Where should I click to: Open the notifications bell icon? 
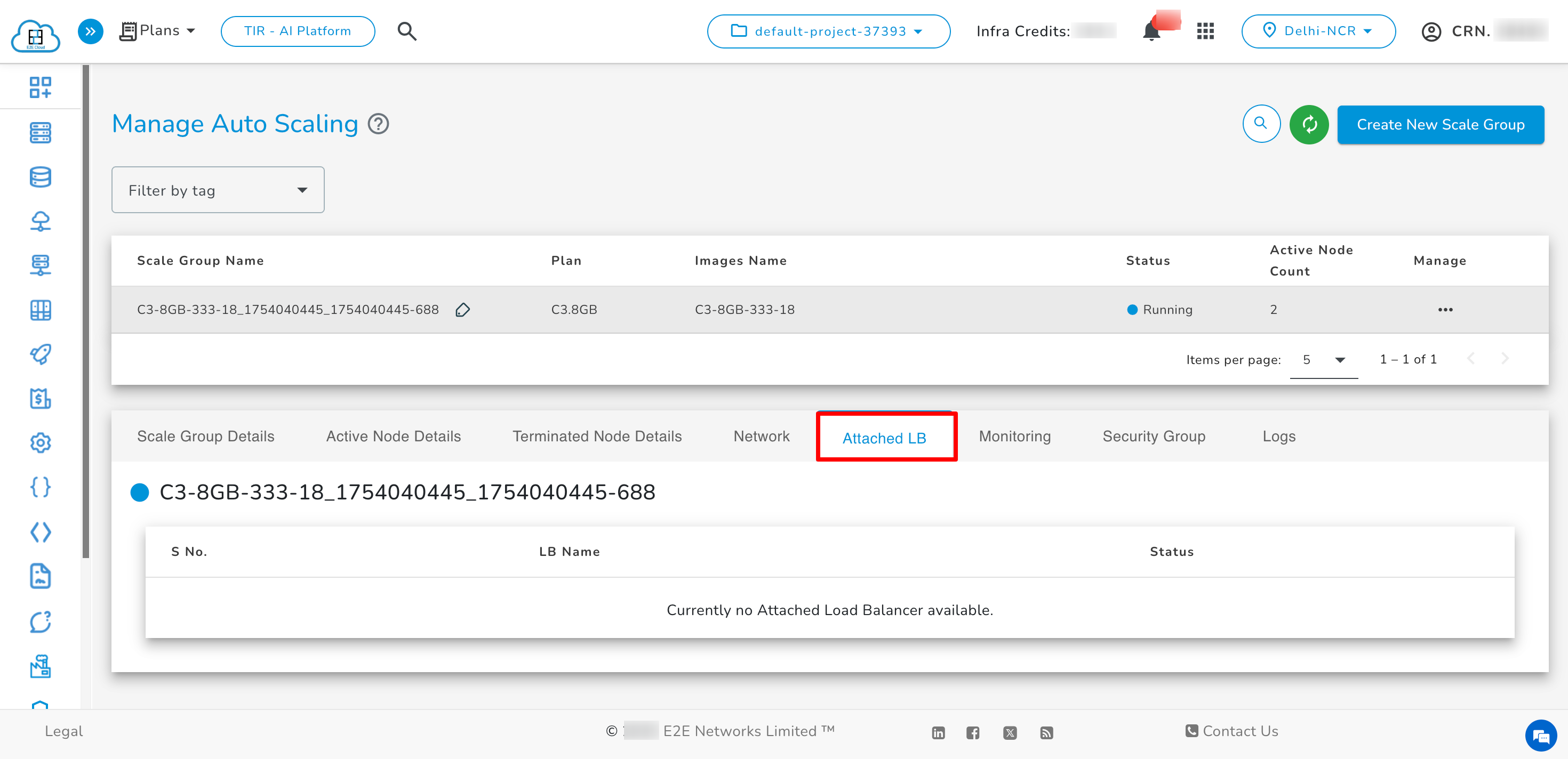point(1151,31)
